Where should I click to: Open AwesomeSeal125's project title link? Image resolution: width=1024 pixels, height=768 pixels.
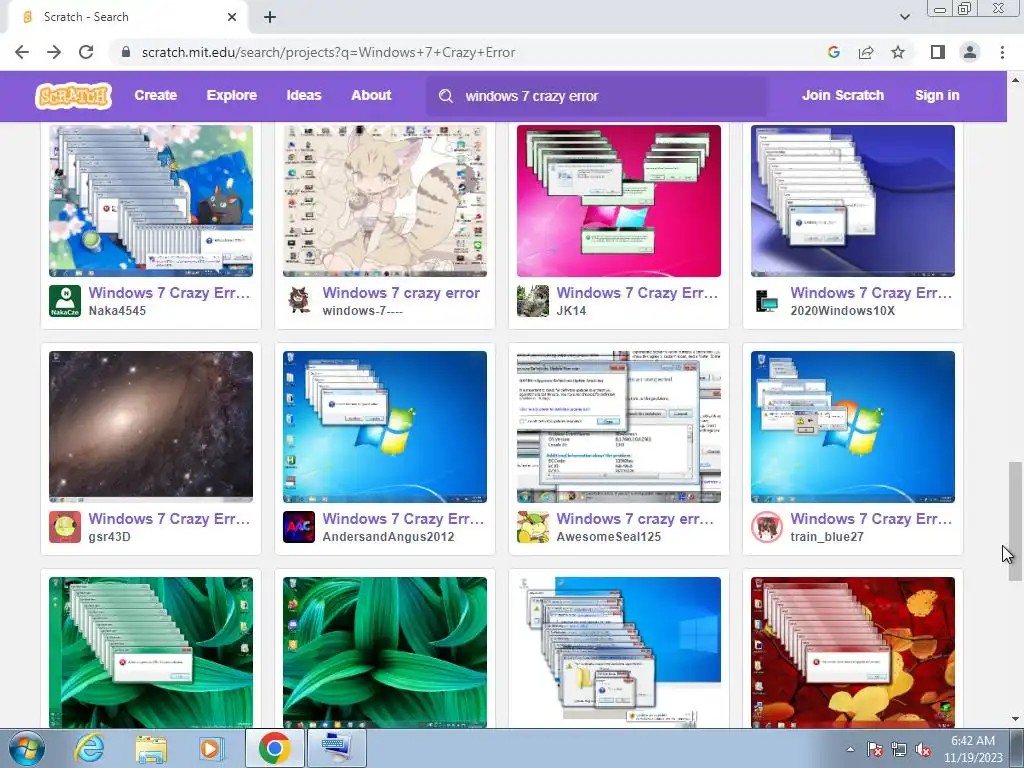[635, 519]
